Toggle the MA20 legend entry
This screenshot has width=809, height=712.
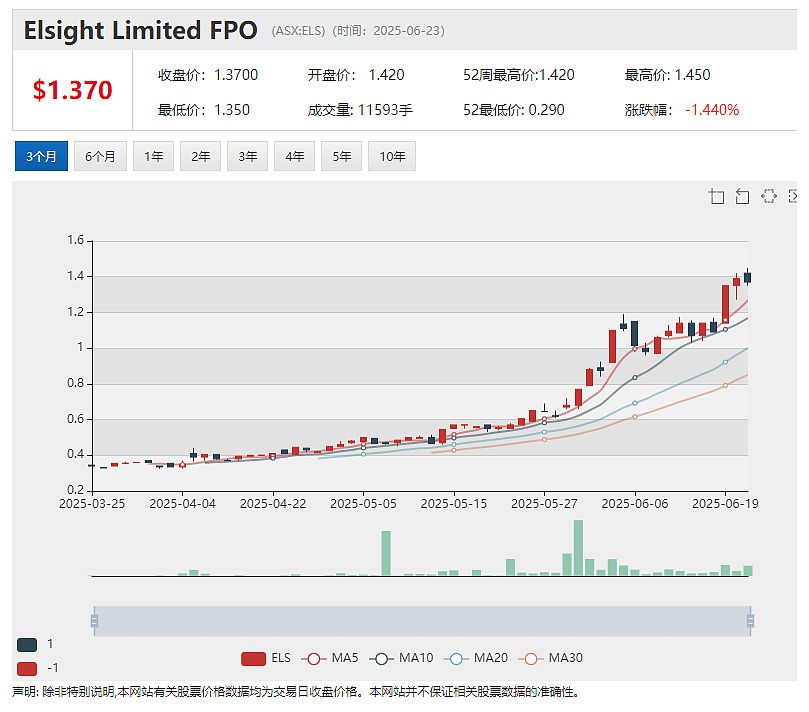[x=476, y=658]
